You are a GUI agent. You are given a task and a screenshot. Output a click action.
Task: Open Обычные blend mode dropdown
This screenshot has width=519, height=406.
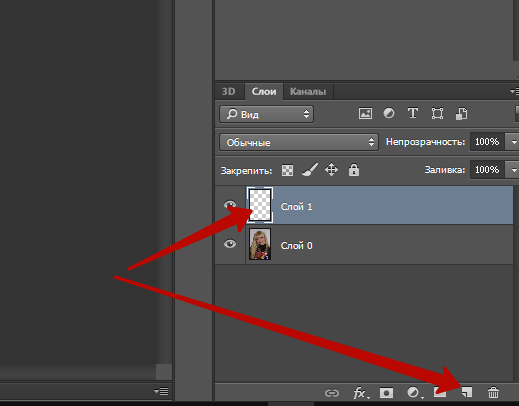[x=299, y=142]
